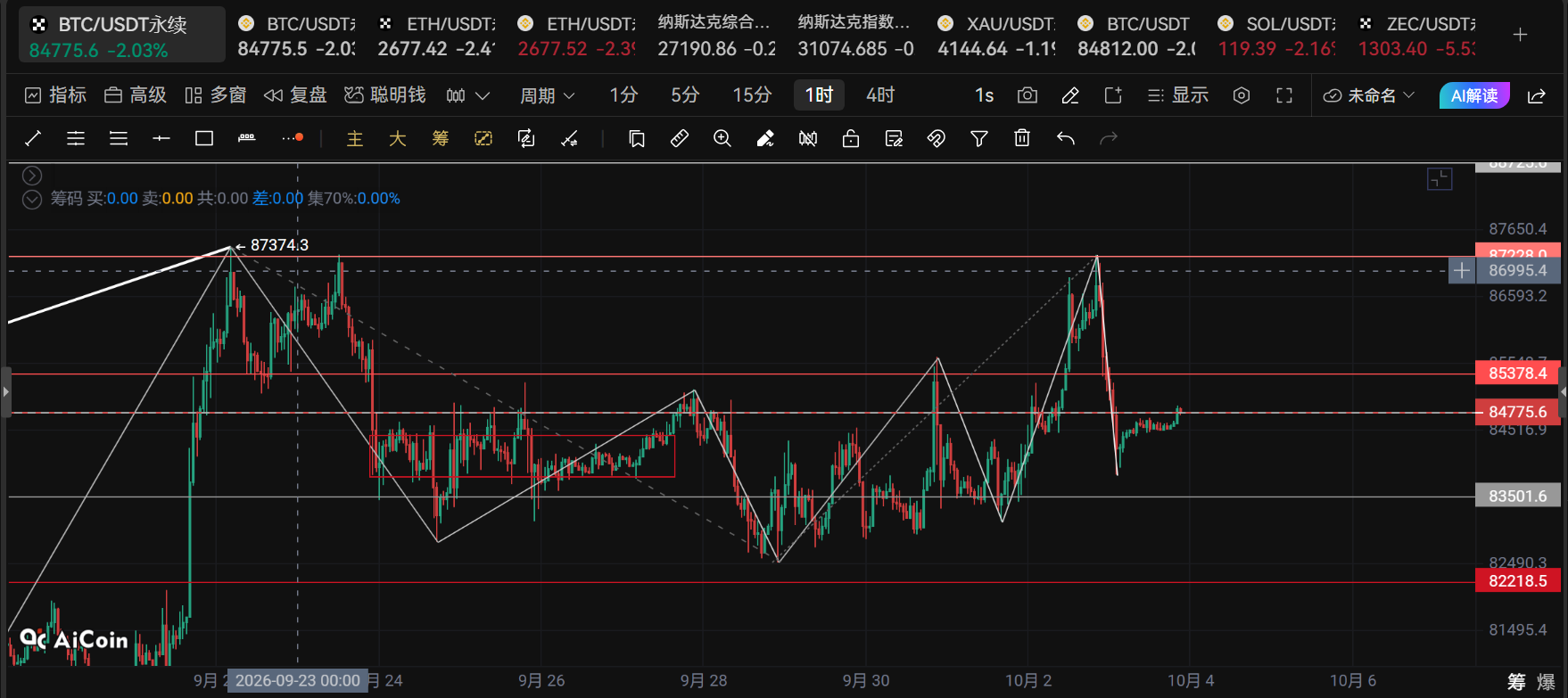Switch to the 4时 timeframe
Viewport: 1568px width, 698px height.
pyautogui.click(x=880, y=95)
